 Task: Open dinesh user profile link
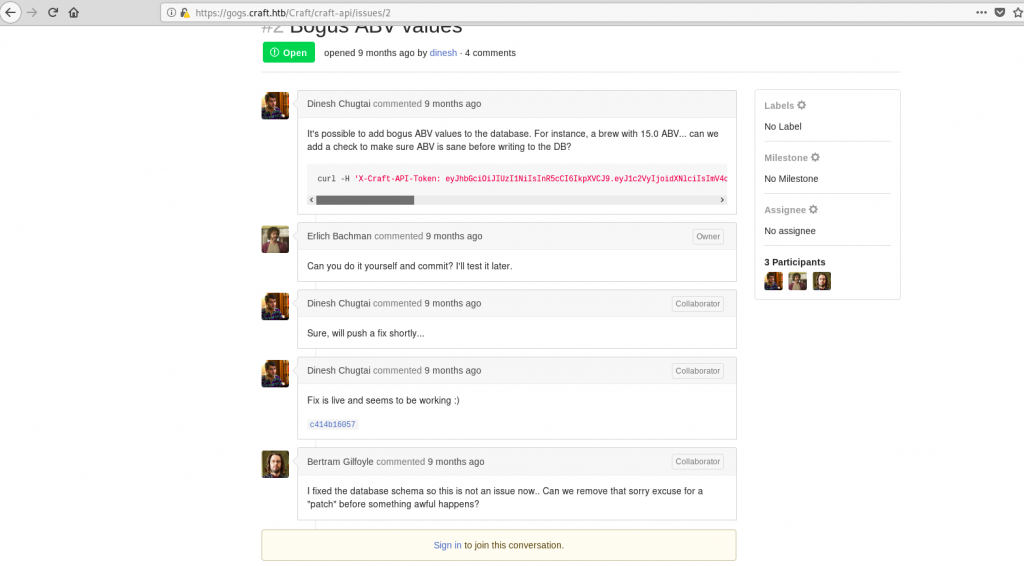click(x=443, y=53)
